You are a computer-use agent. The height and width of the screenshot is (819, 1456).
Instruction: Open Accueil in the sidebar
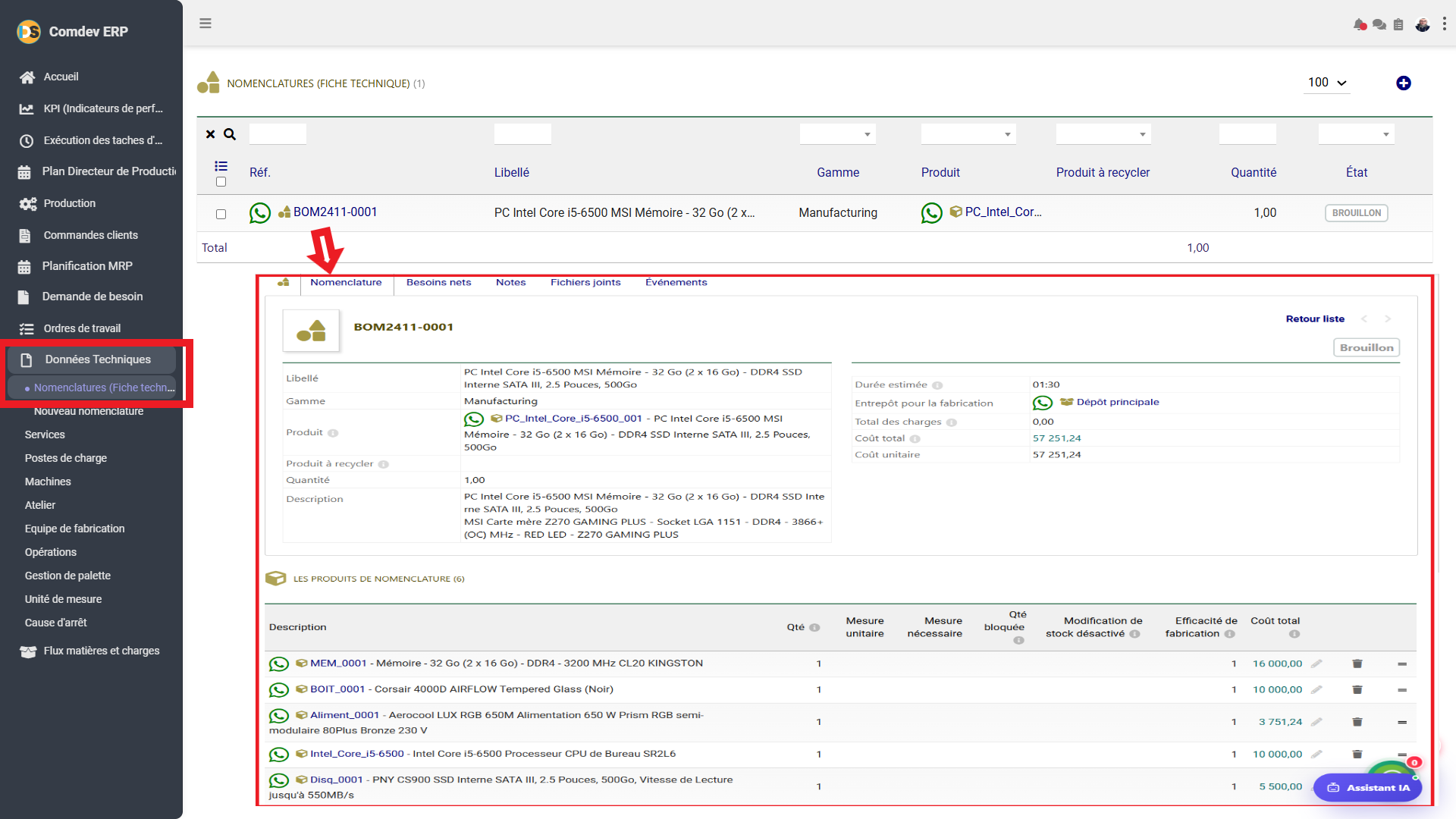(61, 77)
